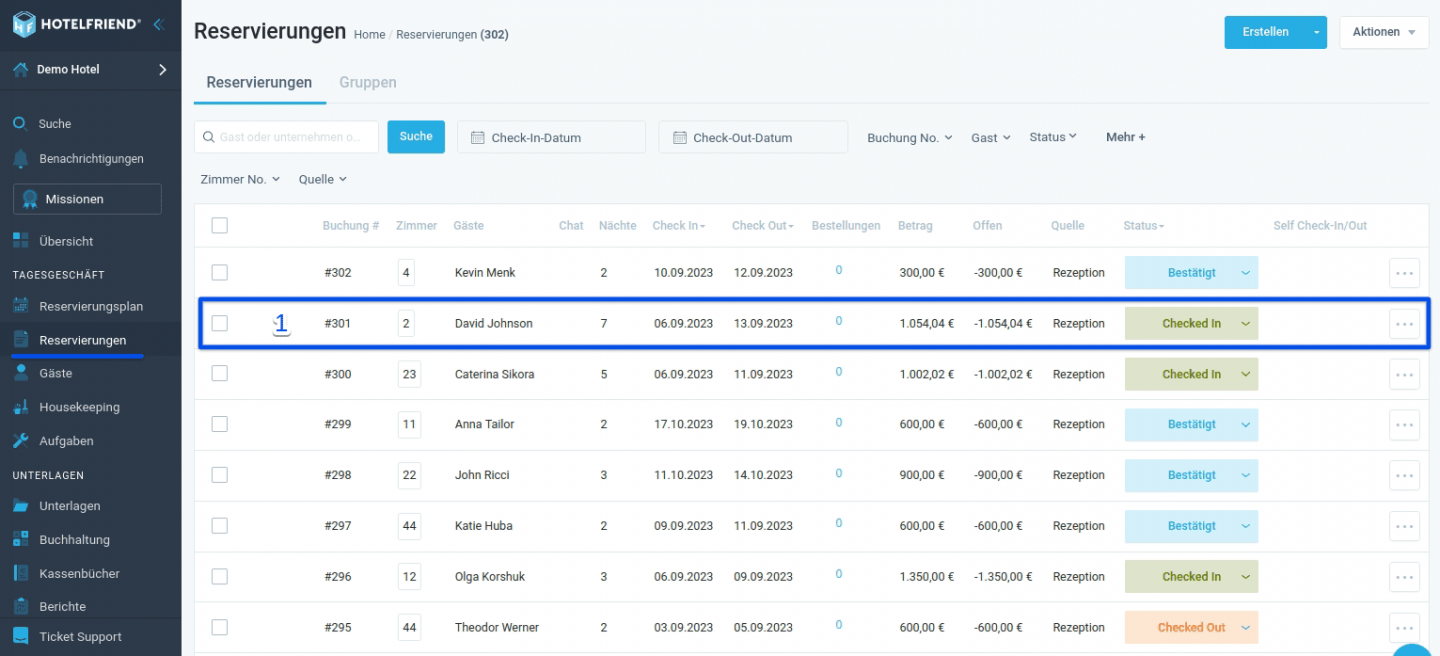The height and width of the screenshot is (656, 1440).
Task: Click the Benachrichtigungen bell icon
Action: [20, 159]
